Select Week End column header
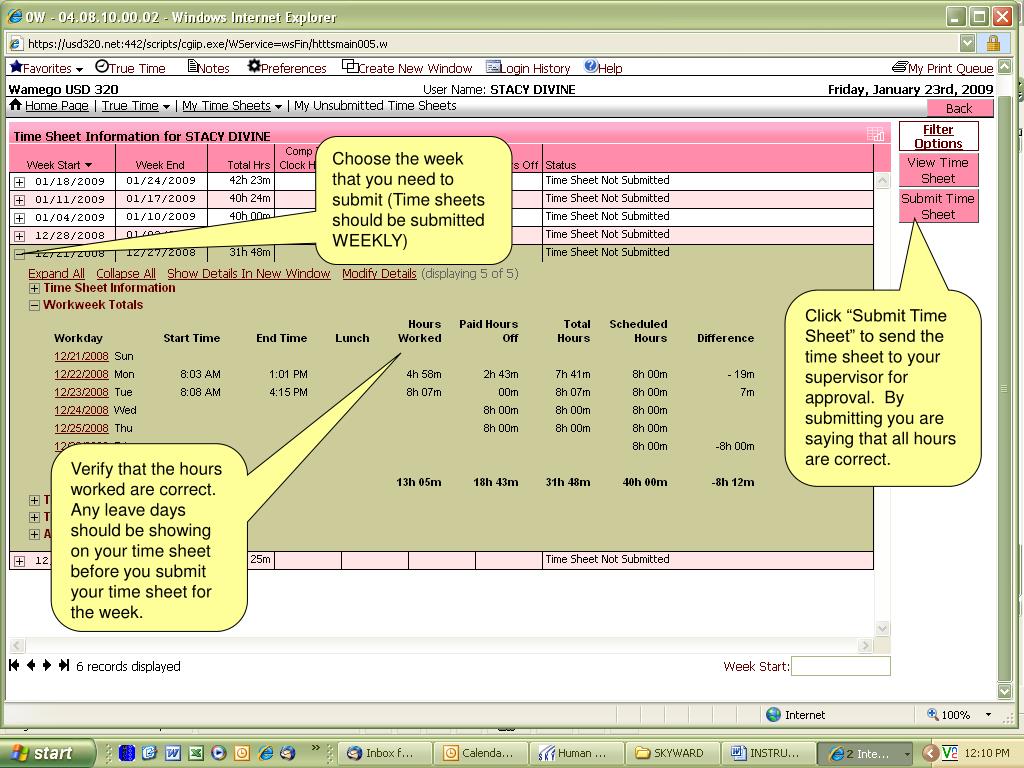This screenshot has width=1024, height=768. point(160,165)
